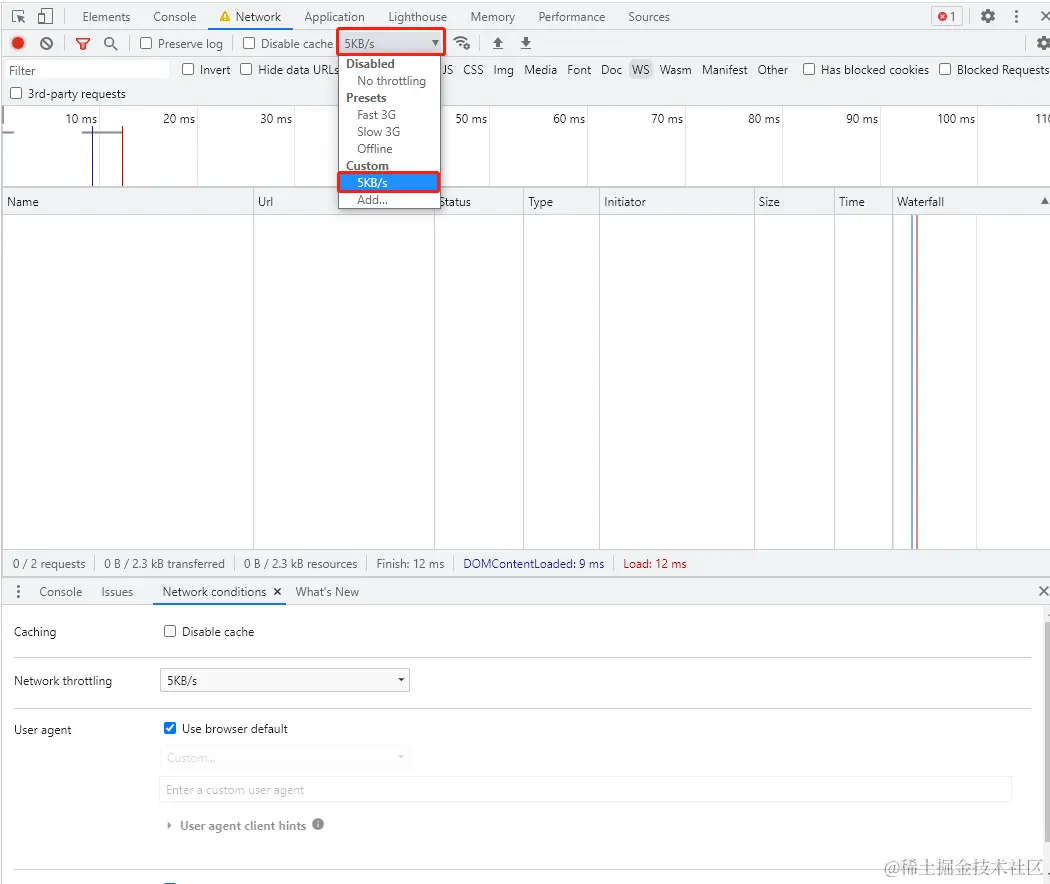The width and height of the screenshot is (1050, 884).
Task: Open network panel settings gear
Action: 1043,44
